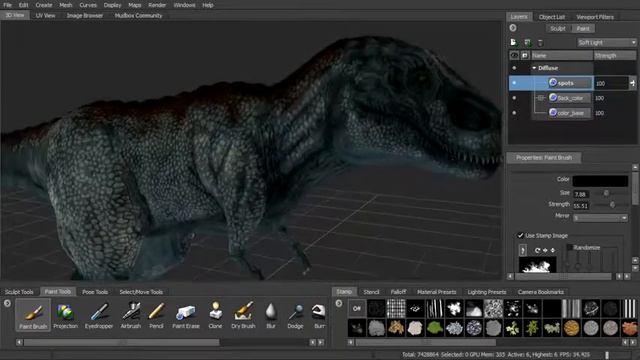Open the Stamp tray options arrow
Viewport: 640px width, 360px height.
(339, 303)
